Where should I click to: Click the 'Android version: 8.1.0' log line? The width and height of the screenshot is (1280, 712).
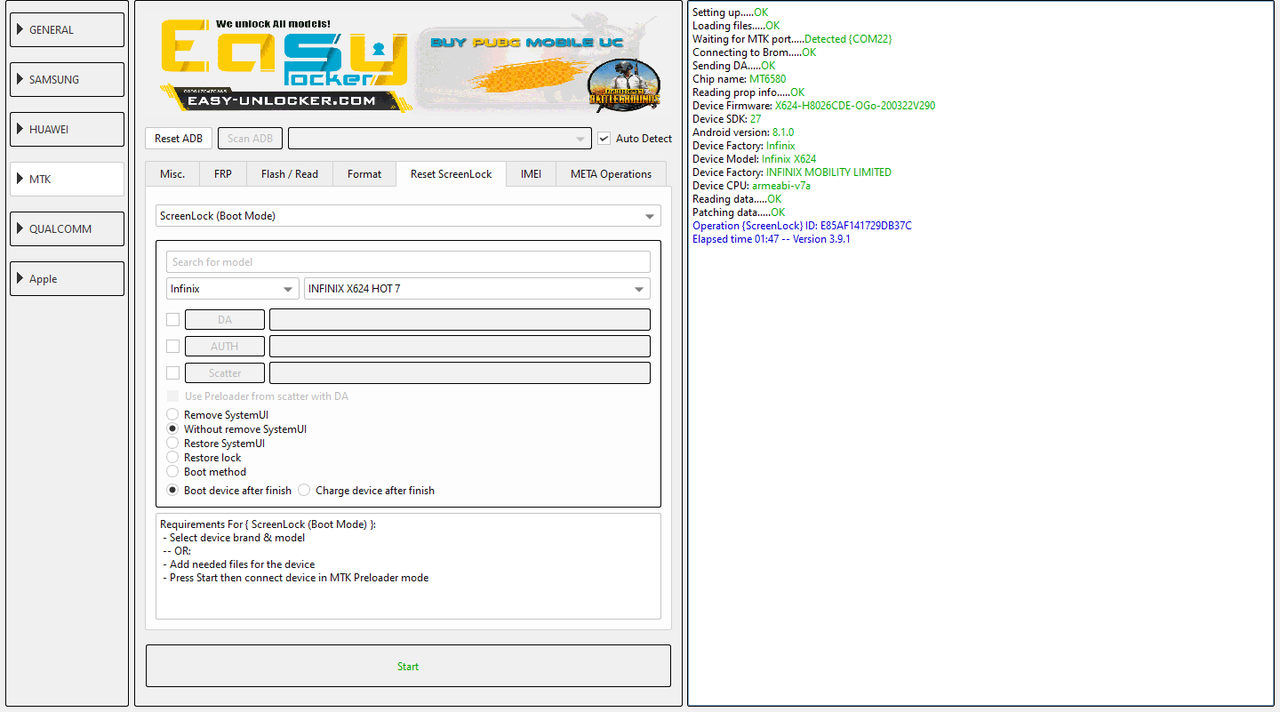(x=743, y=132)
